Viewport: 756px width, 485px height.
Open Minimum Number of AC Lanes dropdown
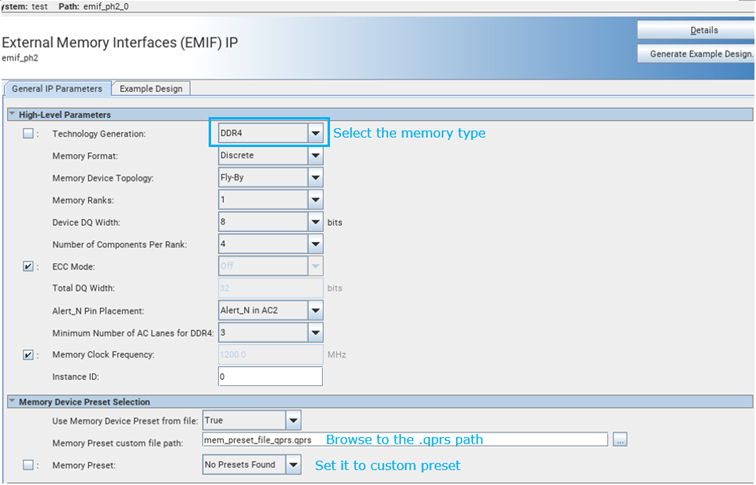[x=270, y=333]
